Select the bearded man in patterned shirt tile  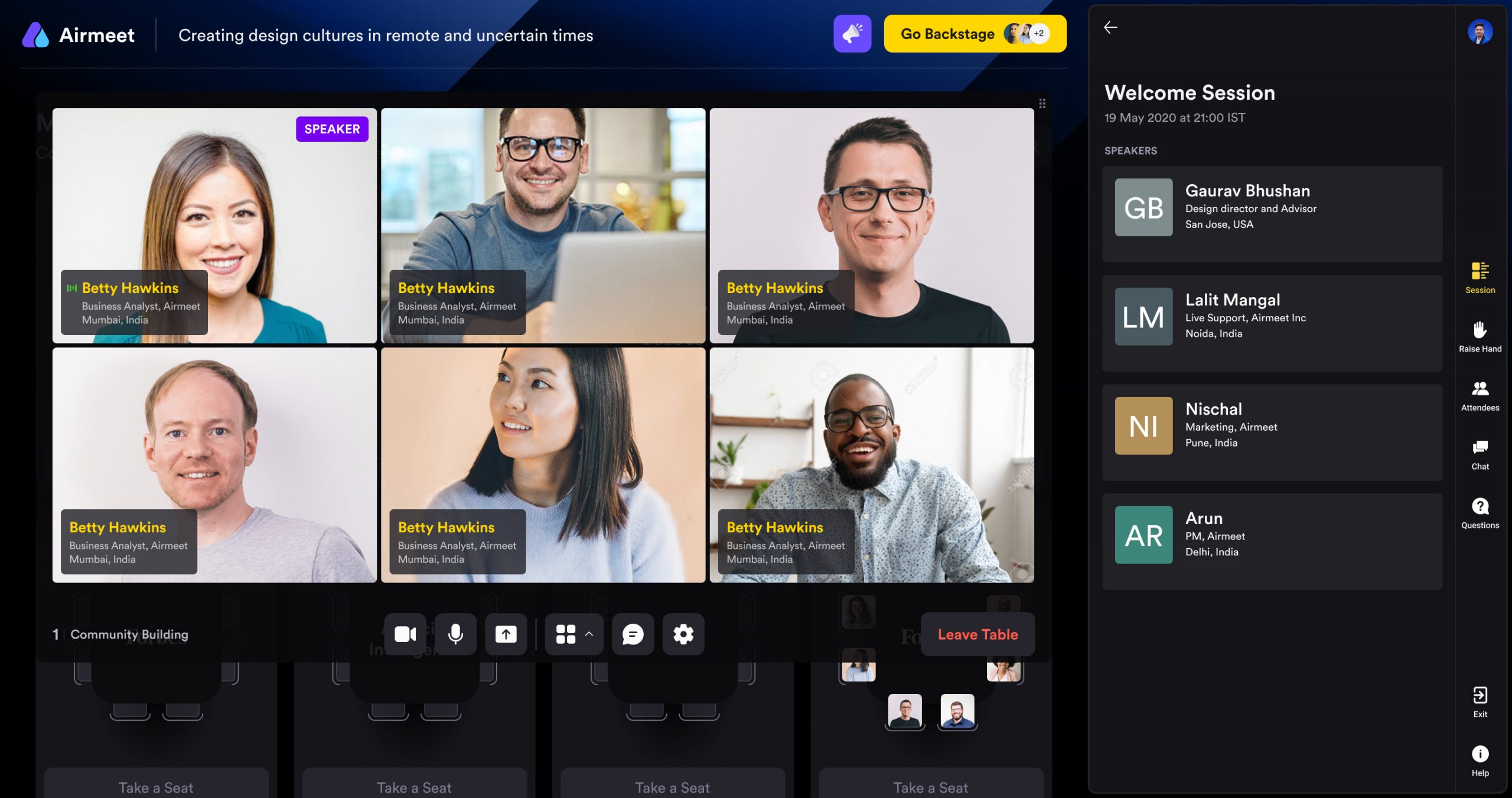[x=872, y=465]
